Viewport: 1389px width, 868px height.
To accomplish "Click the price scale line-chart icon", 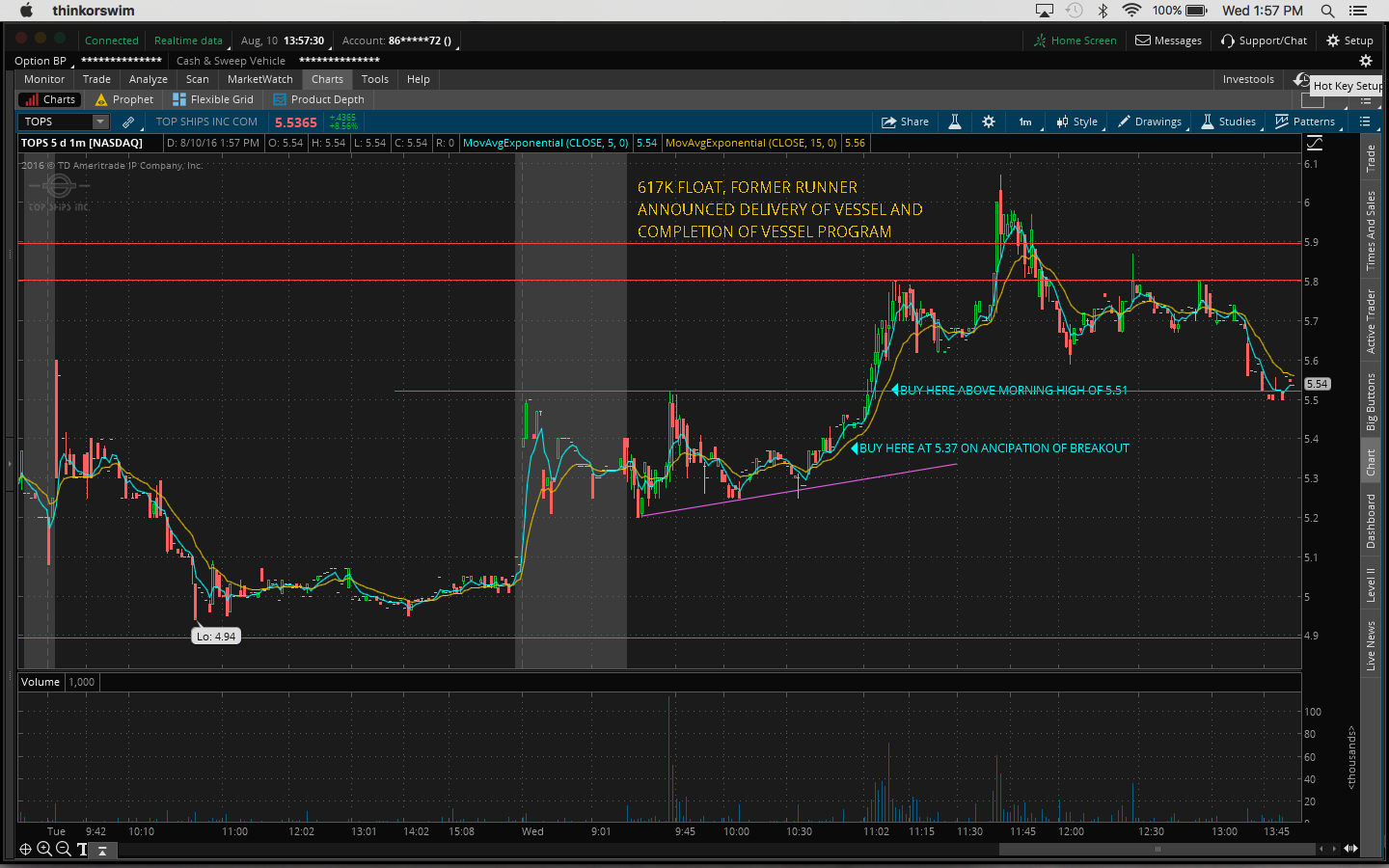I will 1315,143.
